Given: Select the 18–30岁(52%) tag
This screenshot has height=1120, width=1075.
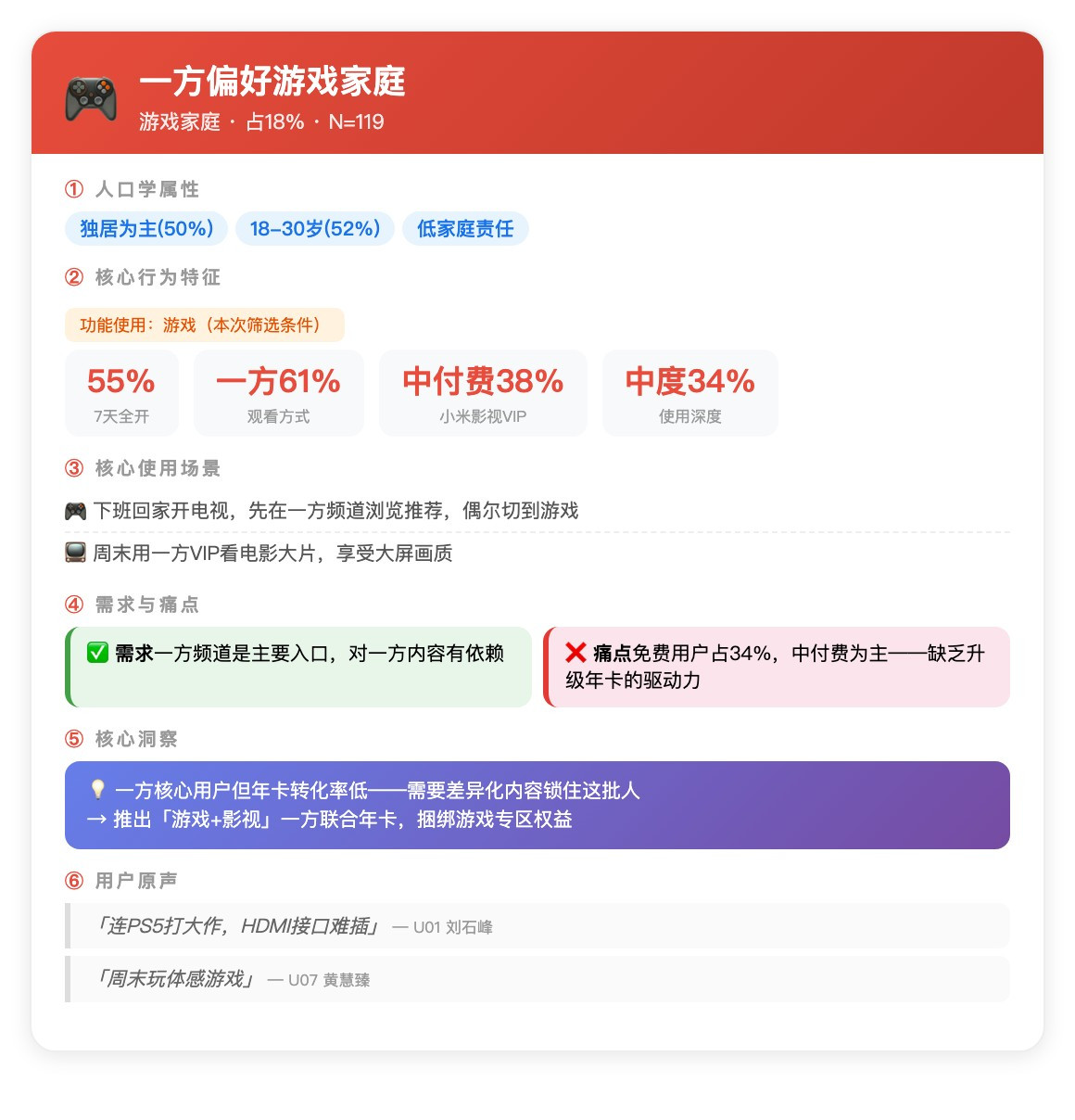Looking at the screenshot, I should coord(315,229).
